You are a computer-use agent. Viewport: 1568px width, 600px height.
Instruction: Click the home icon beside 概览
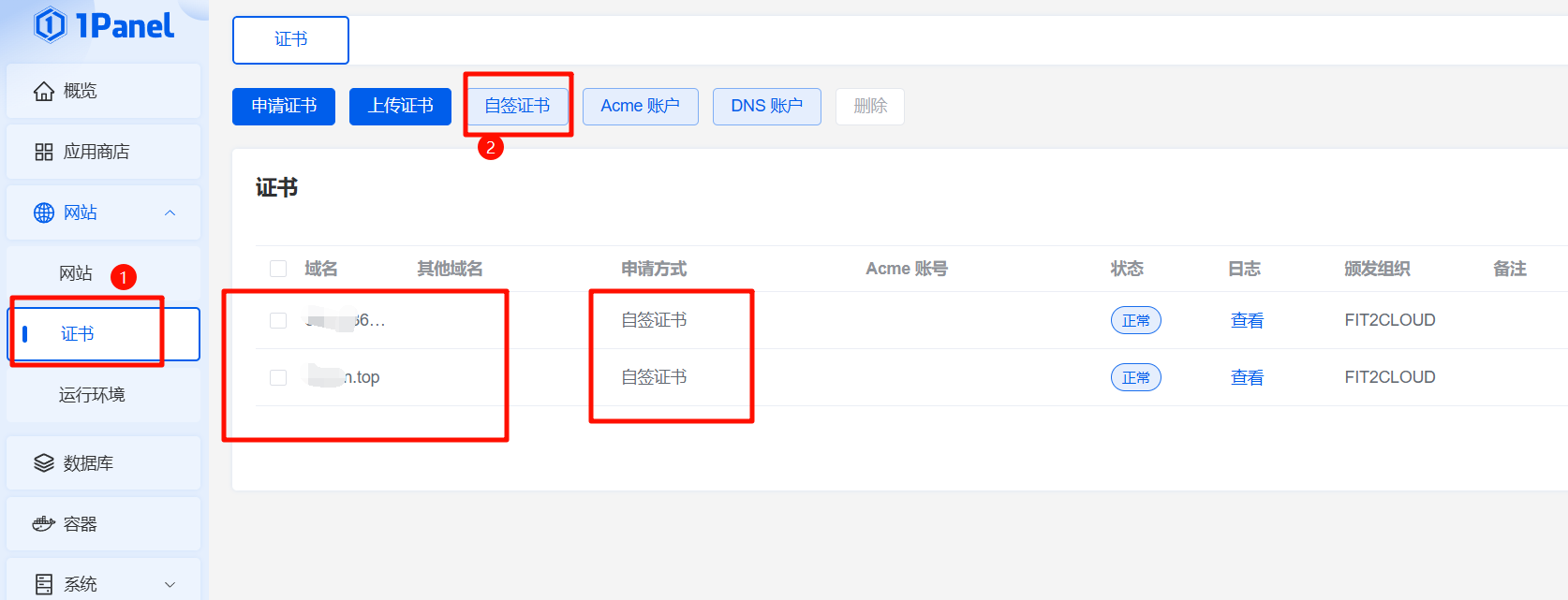pyautogui.click(x=44, y=91)
